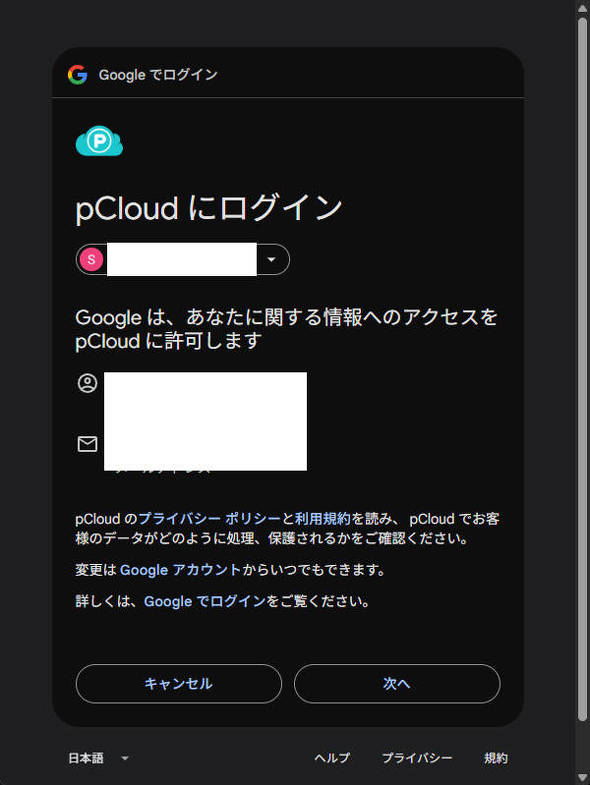This screenshot has width=590, height=785.
Task: Expand the account chooser dropdown arrow
Action: coord(271,259)
